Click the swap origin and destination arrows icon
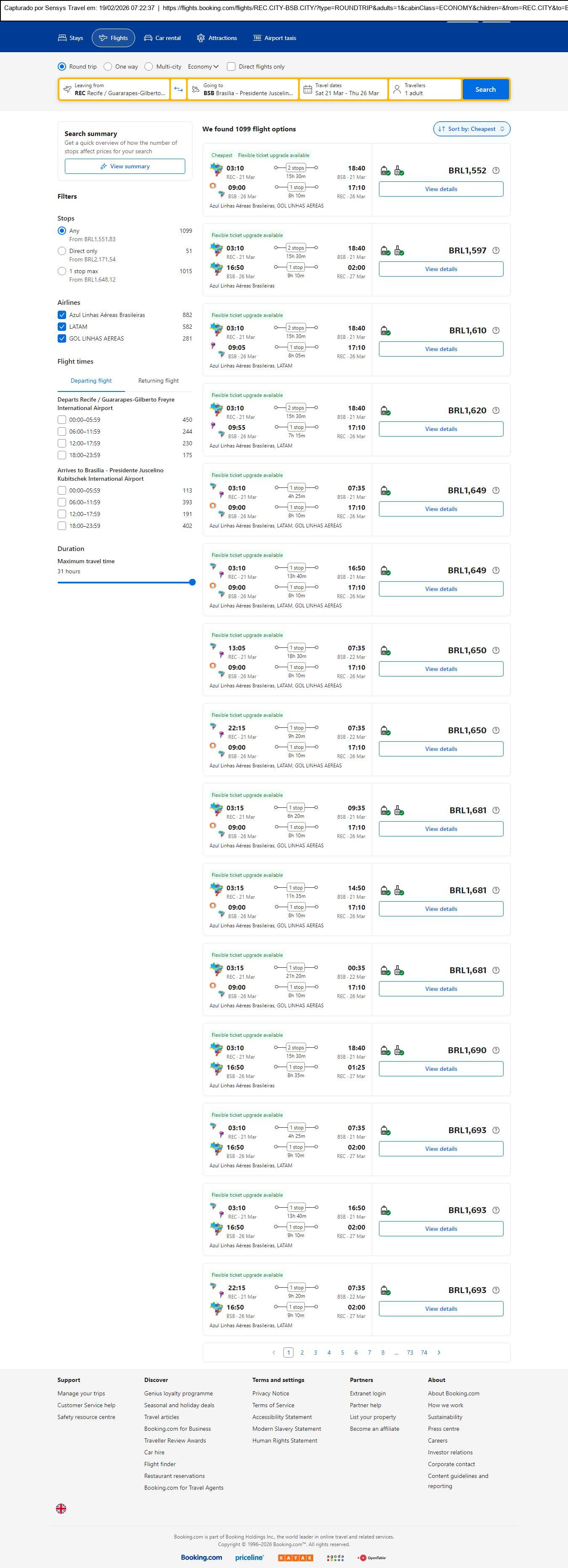The image size is (568, 1568). (179, 90)
